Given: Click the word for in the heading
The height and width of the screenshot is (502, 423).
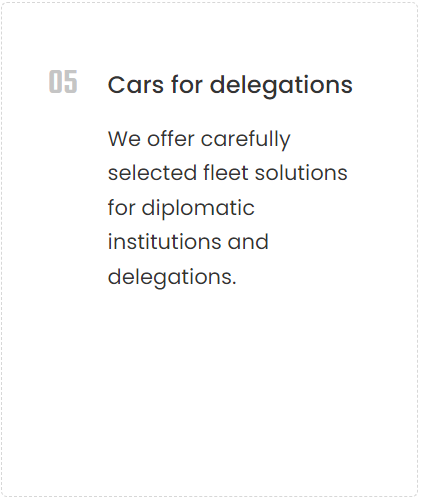Looking at the screenshot, I should pos(187,84).
